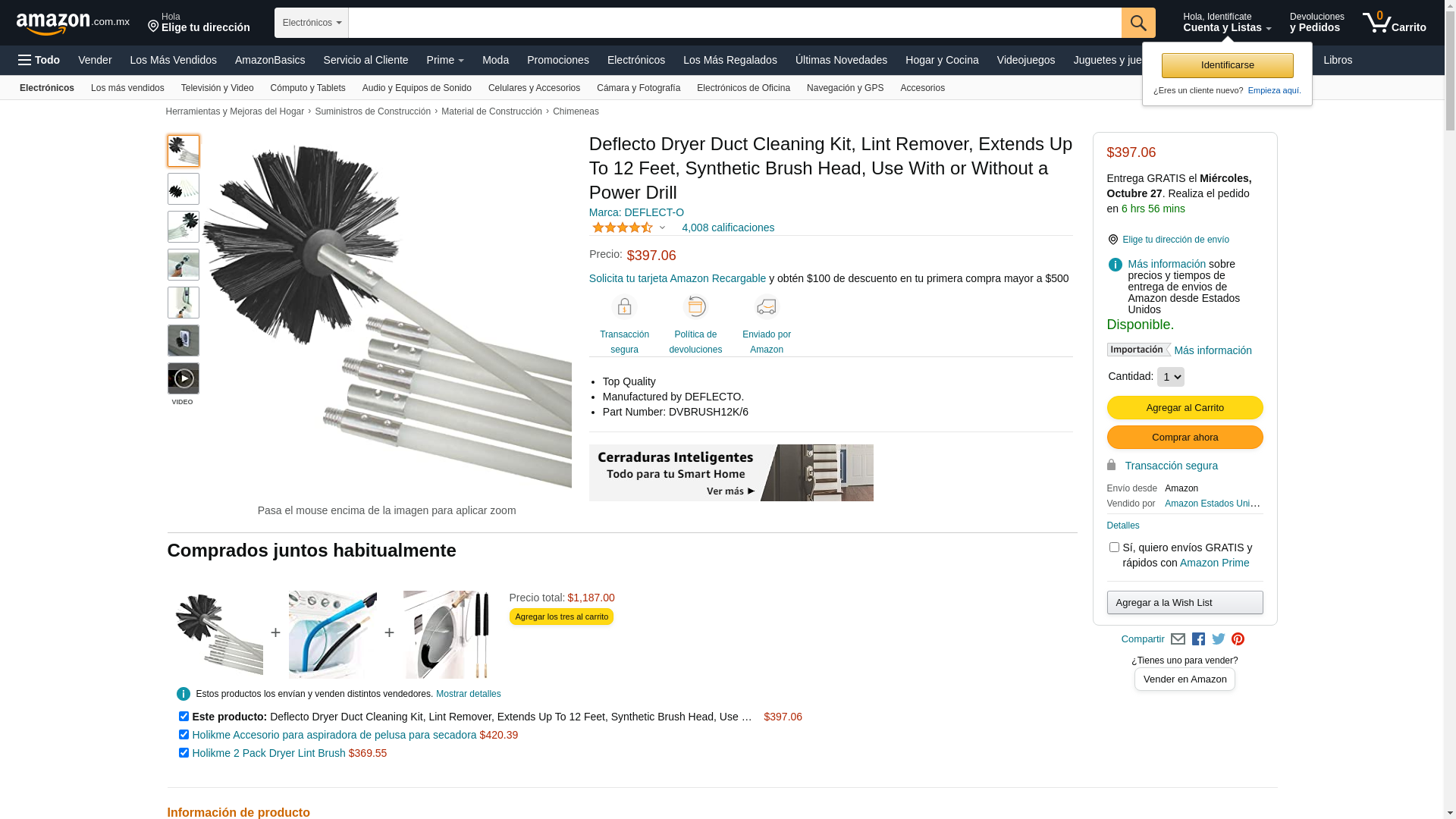Viewport: 1456px width, 819px height.
Task: Click the search magnifier button
Action: [x=1138, y=23]
